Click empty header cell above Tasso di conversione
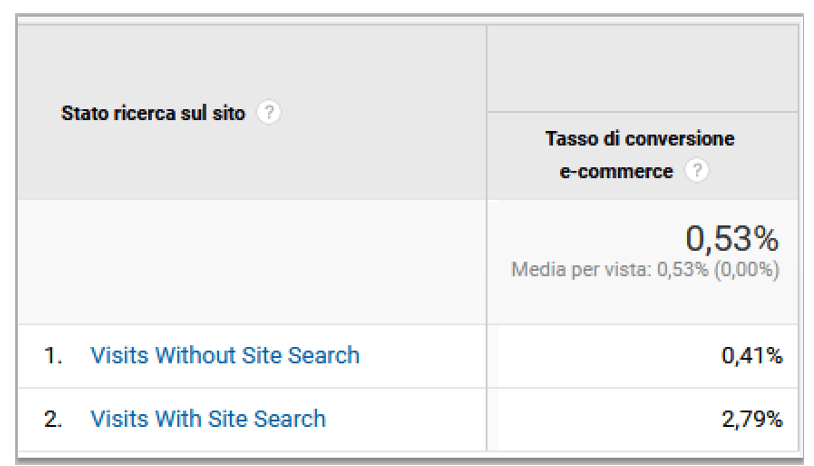Viewport: 814px width, 466px height. [x=642, y=68]
